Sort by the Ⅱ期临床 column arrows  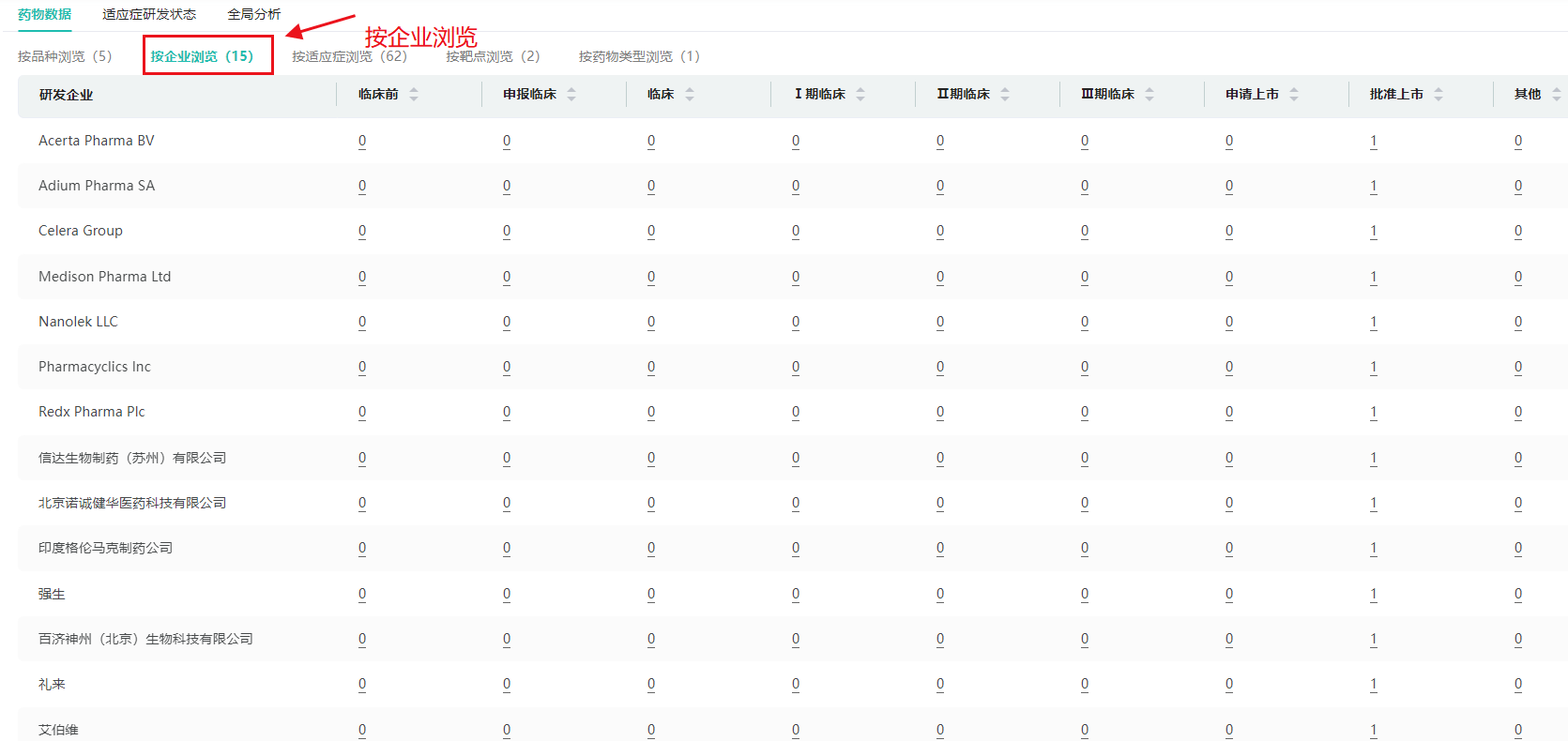[x=1005, y=95]
